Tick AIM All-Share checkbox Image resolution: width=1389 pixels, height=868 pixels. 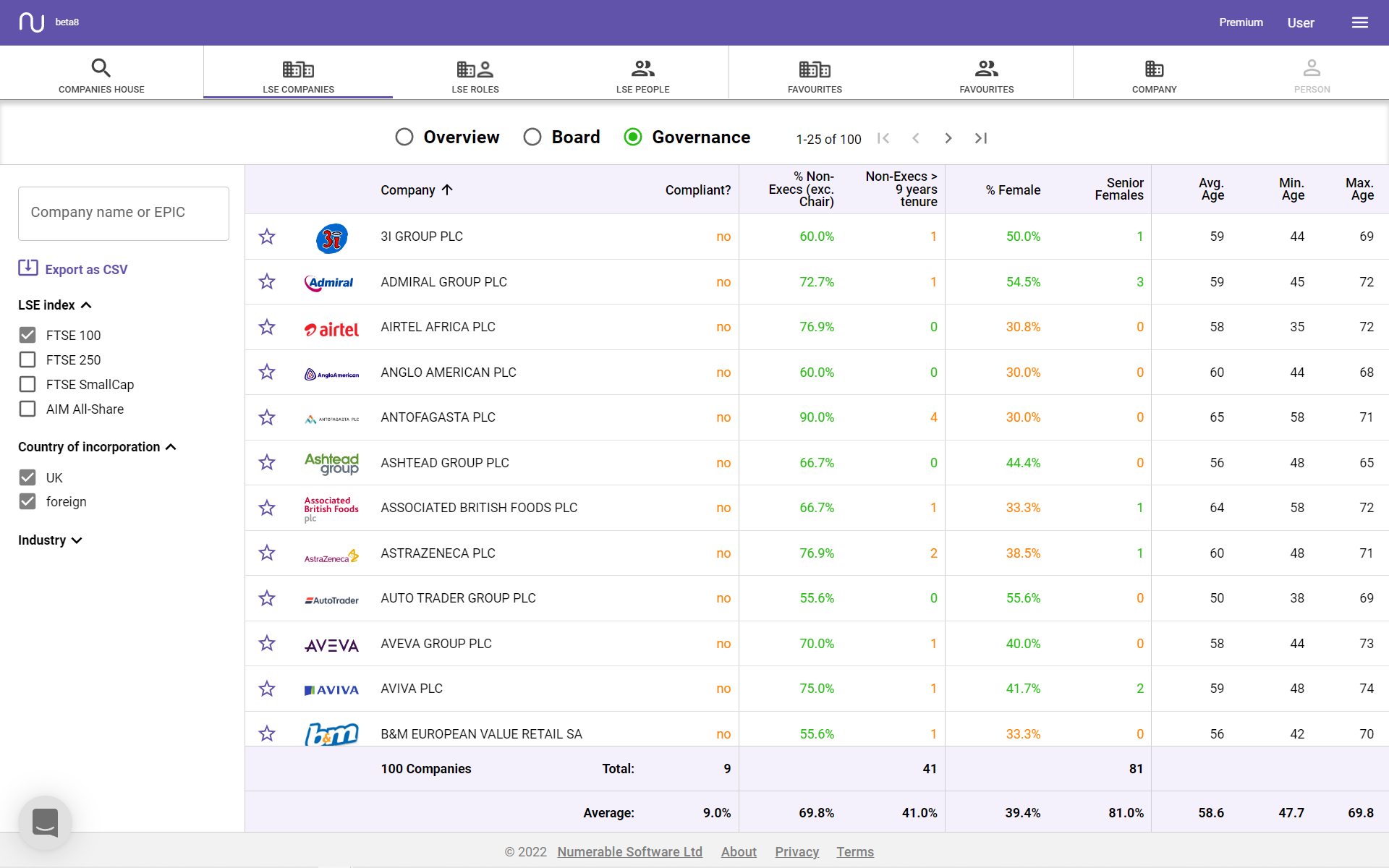coord(27,409)
